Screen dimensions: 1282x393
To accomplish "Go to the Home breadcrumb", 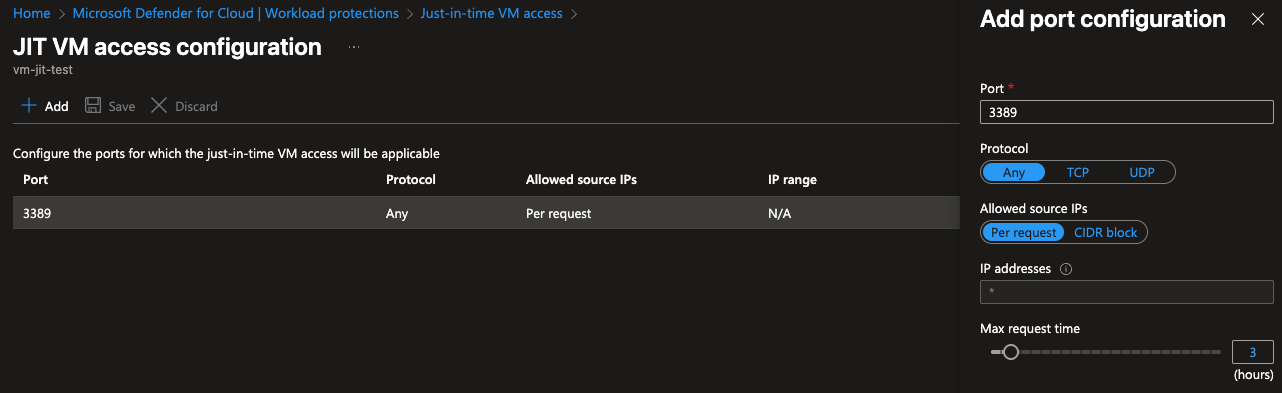I will tap(31, 14).
